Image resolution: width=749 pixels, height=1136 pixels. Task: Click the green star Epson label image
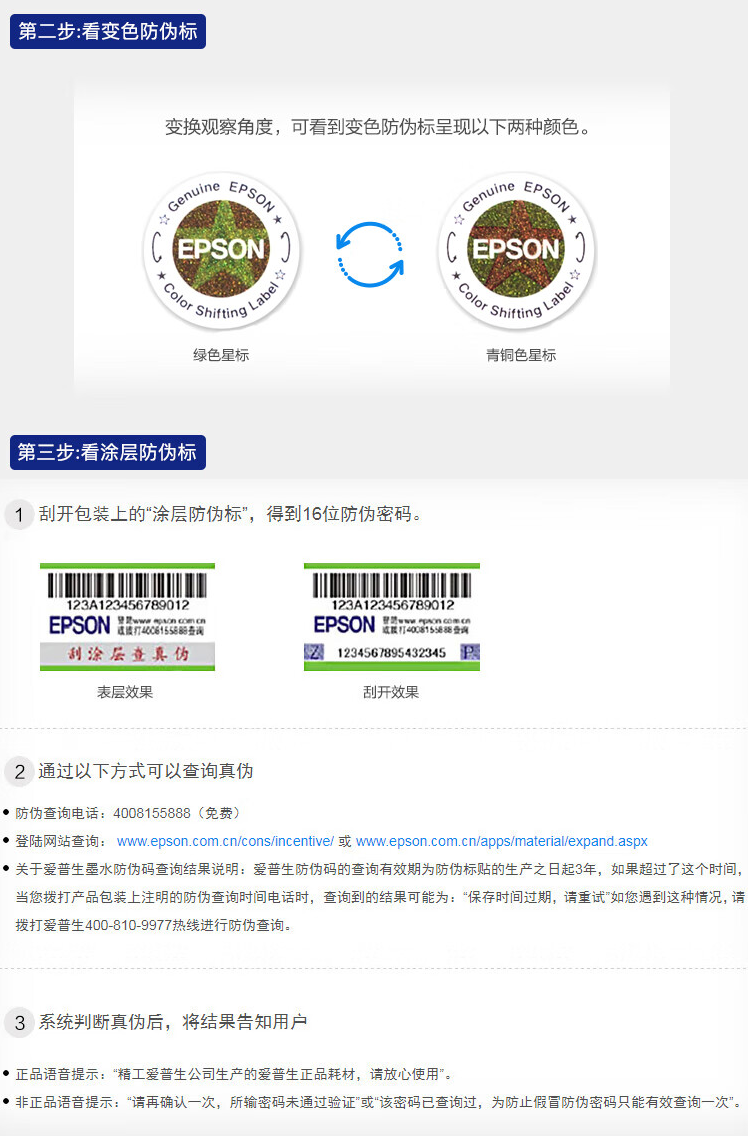(x=222, y=250)
